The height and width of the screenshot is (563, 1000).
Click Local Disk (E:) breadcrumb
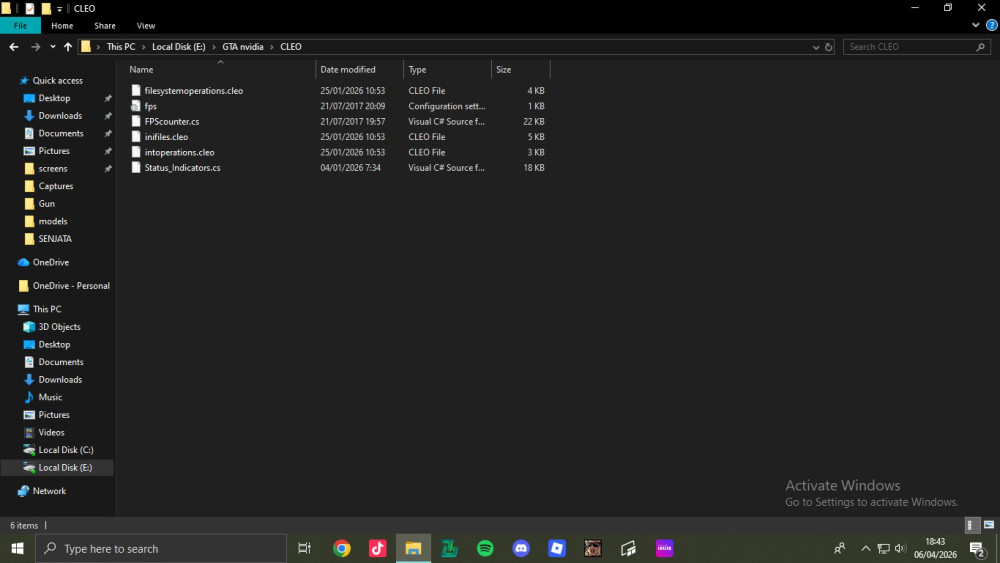[x=179, y=47]
